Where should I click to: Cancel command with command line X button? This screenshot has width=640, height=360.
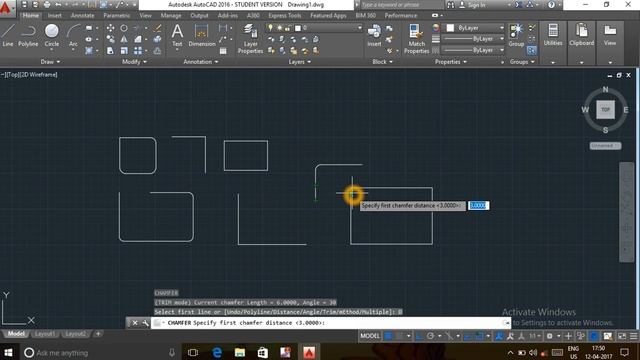(x=135, y=323)
